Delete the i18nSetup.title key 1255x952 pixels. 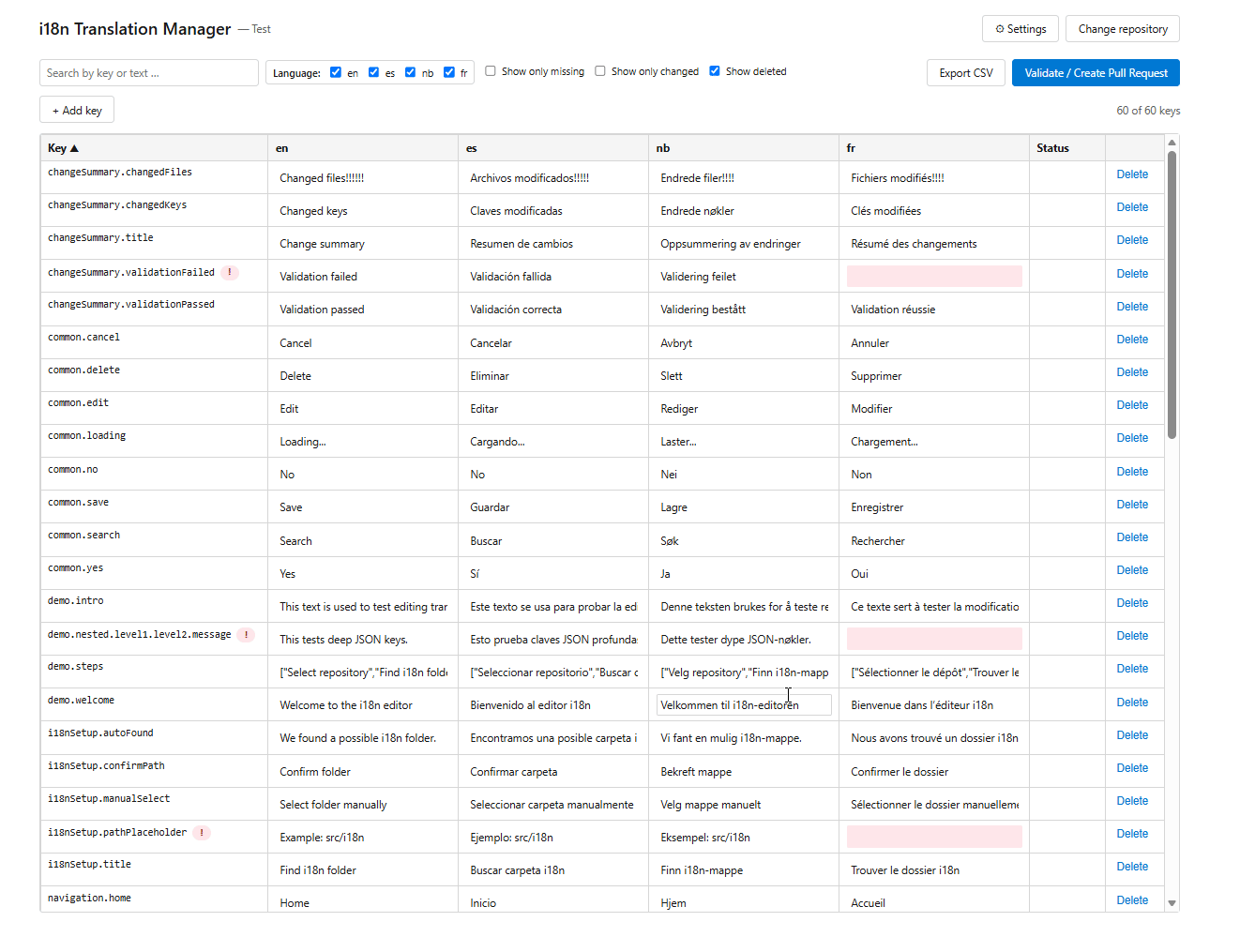click(1132, 867)
